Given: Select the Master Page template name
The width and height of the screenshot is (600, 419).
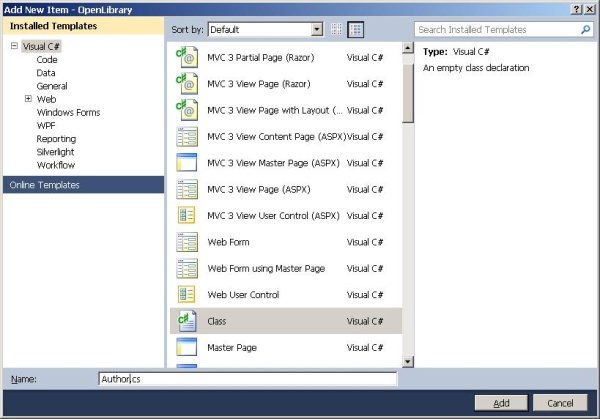Looking at the screenshot, I should click(232, 347).
